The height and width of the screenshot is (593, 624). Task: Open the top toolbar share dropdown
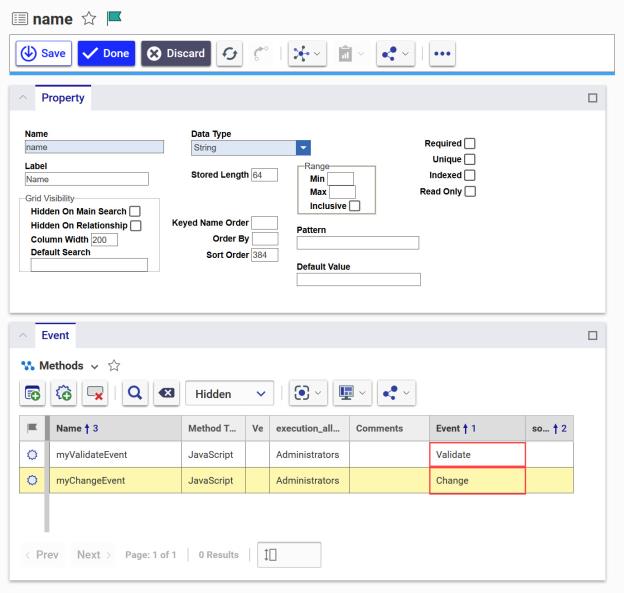pos(396,53)
